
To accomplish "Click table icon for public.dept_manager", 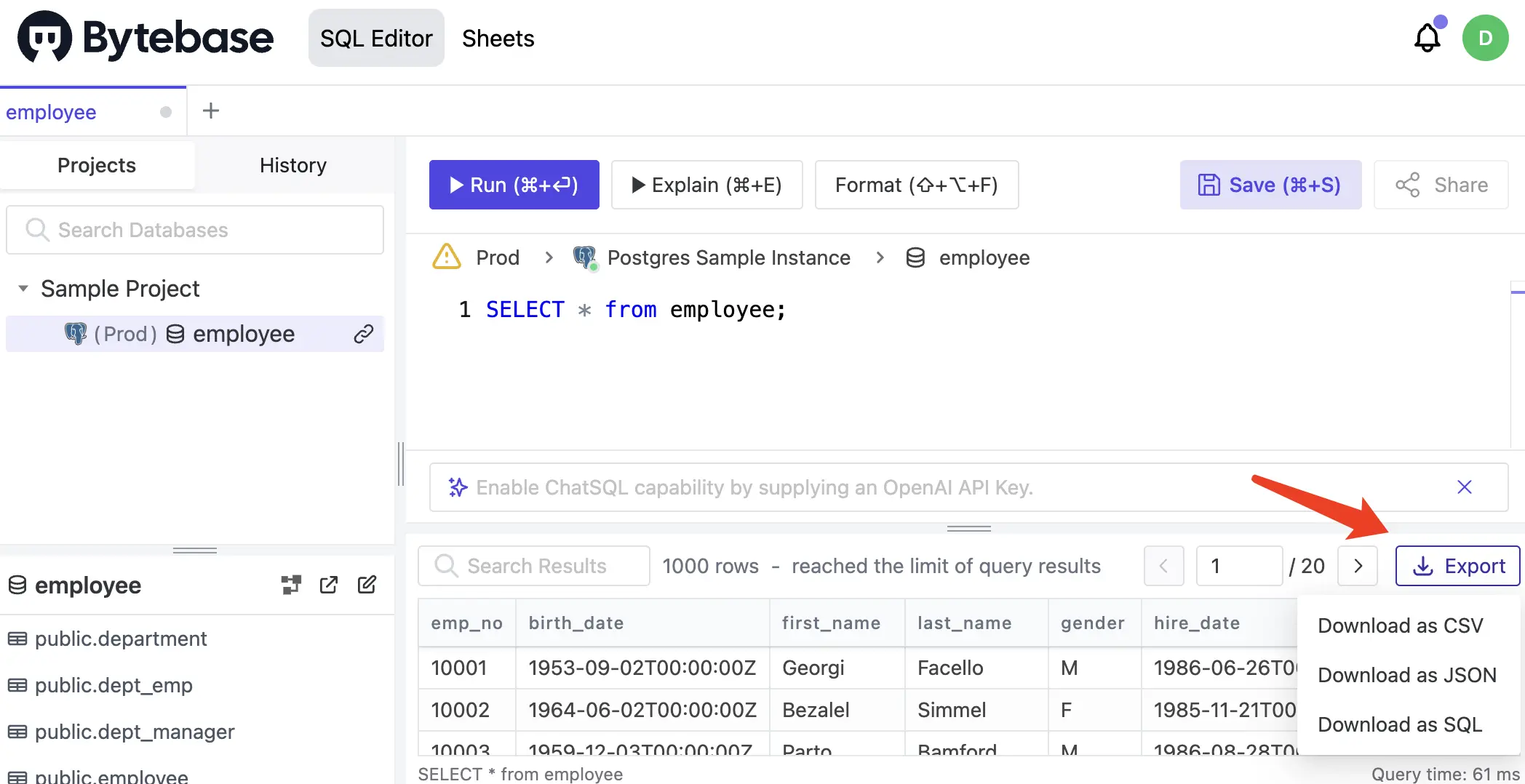I will click(x=17, y=732).
